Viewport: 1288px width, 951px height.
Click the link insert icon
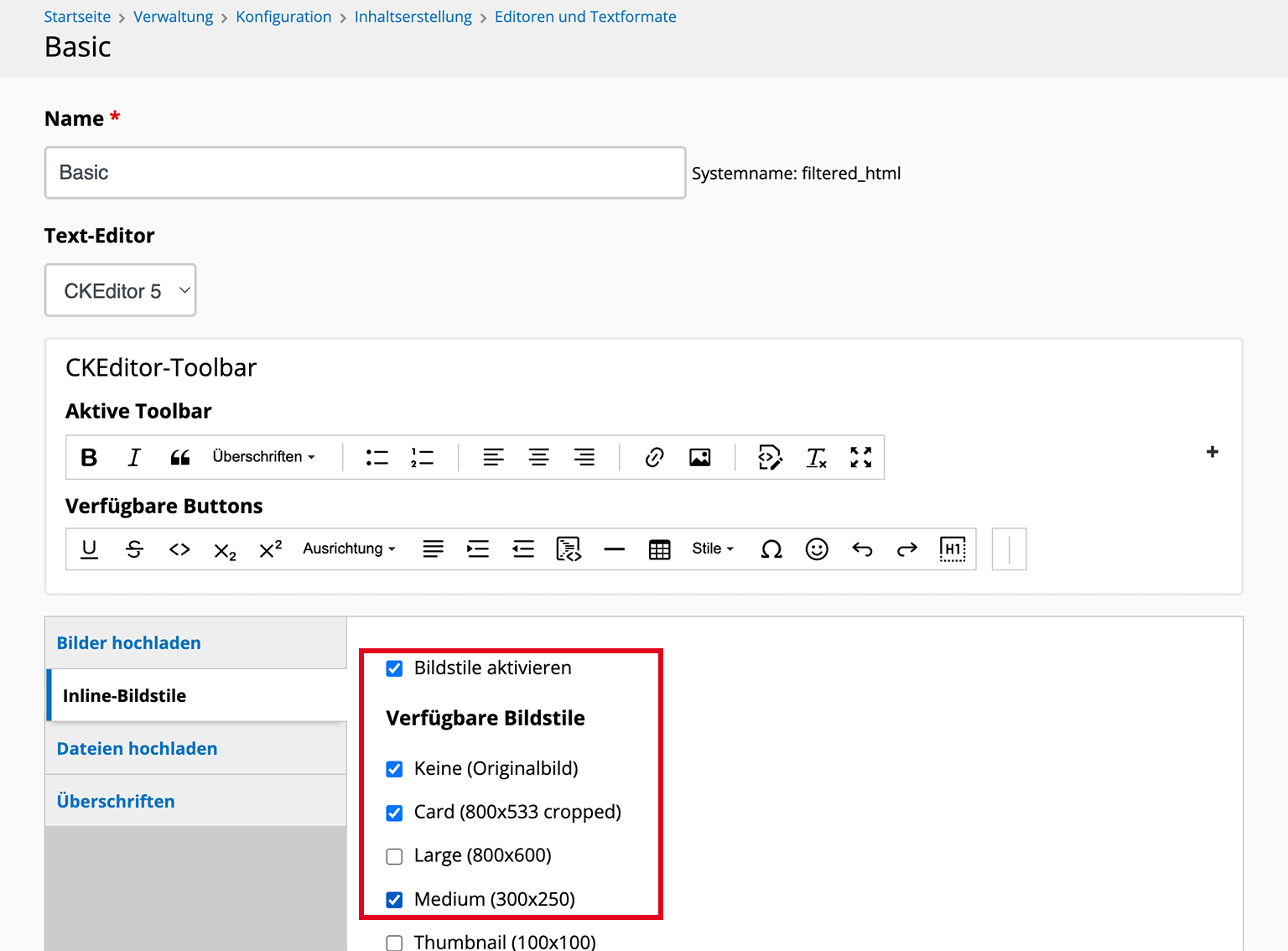pos(655,457)
